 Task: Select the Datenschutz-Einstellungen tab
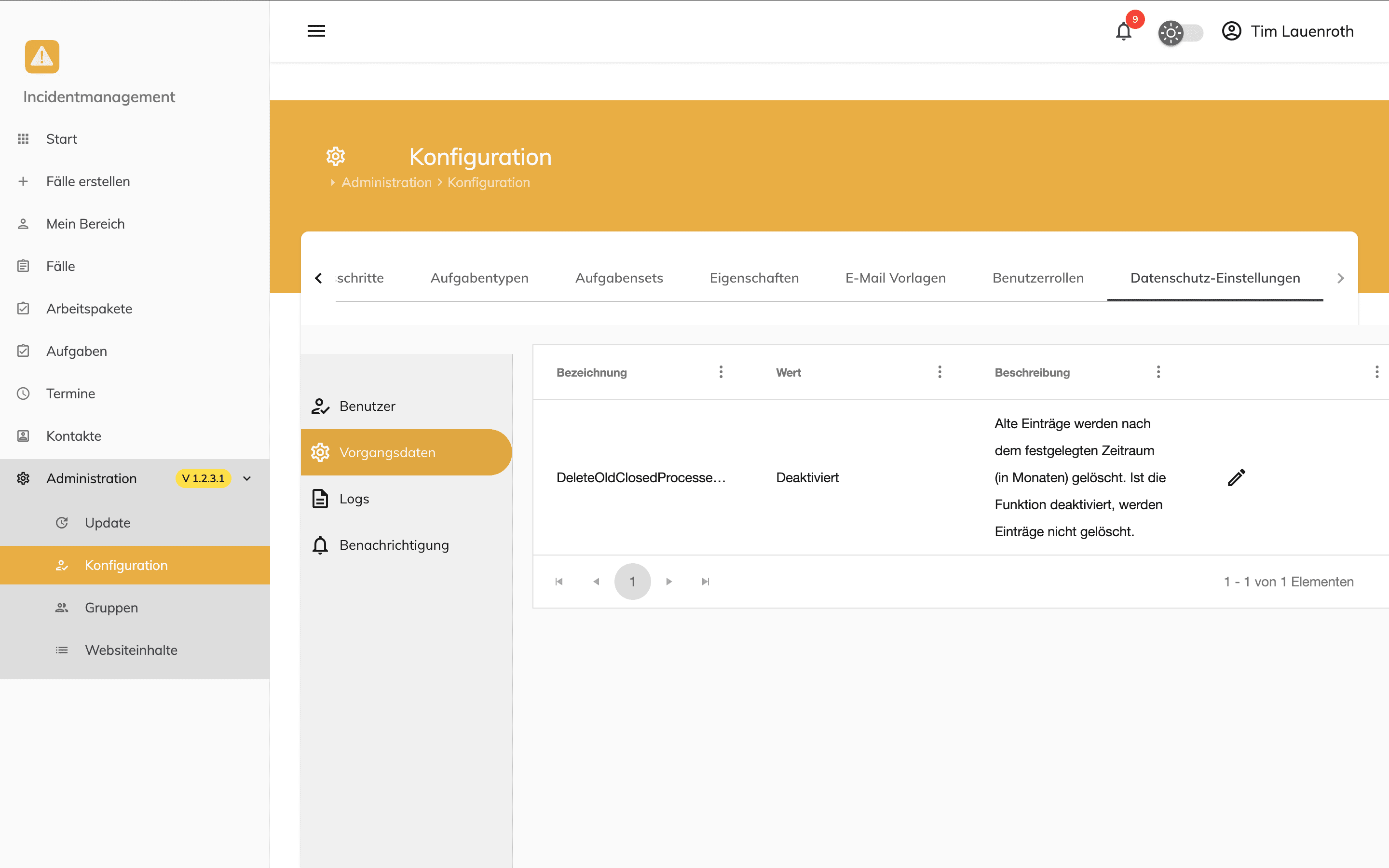(x=1215, y=278)
